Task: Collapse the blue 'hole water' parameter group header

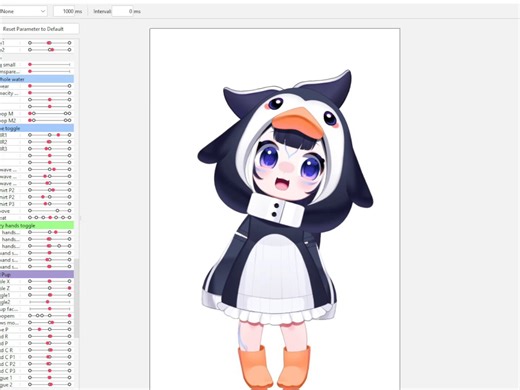Action: tap(37, 79)
